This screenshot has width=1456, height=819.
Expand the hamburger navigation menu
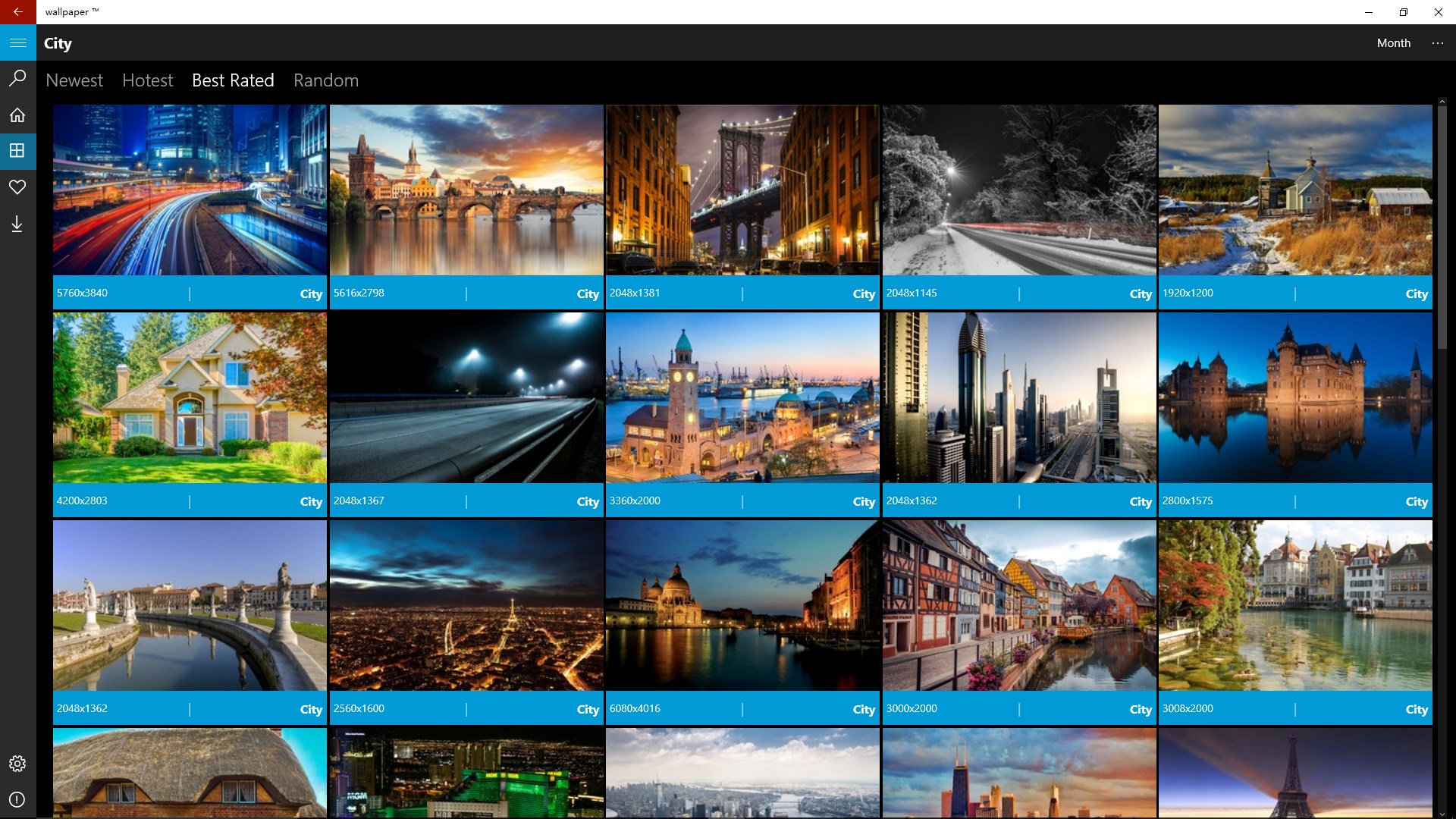(x=17, y=43)
